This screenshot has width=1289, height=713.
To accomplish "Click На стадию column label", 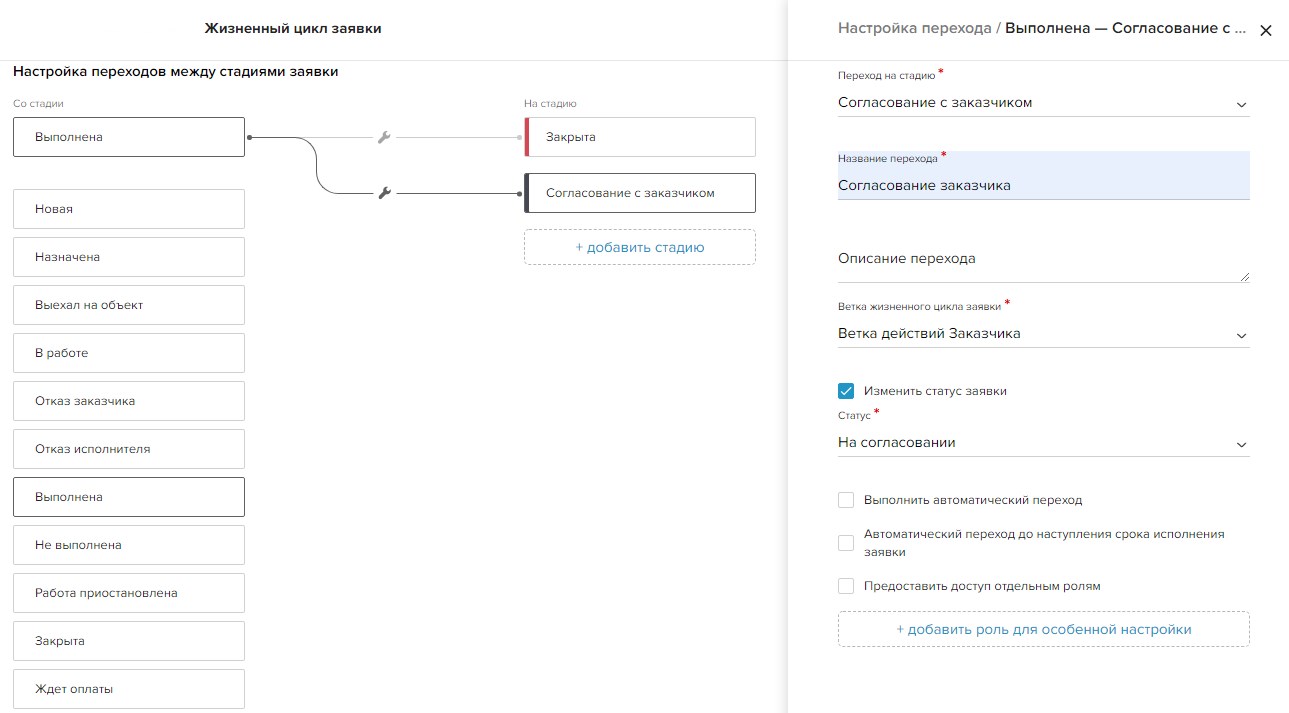I will coord(550,103).
